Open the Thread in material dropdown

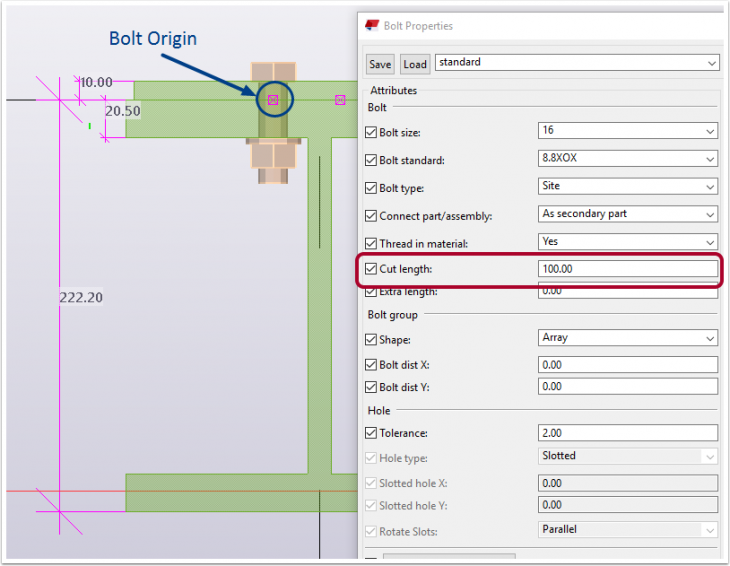[628, 242]
